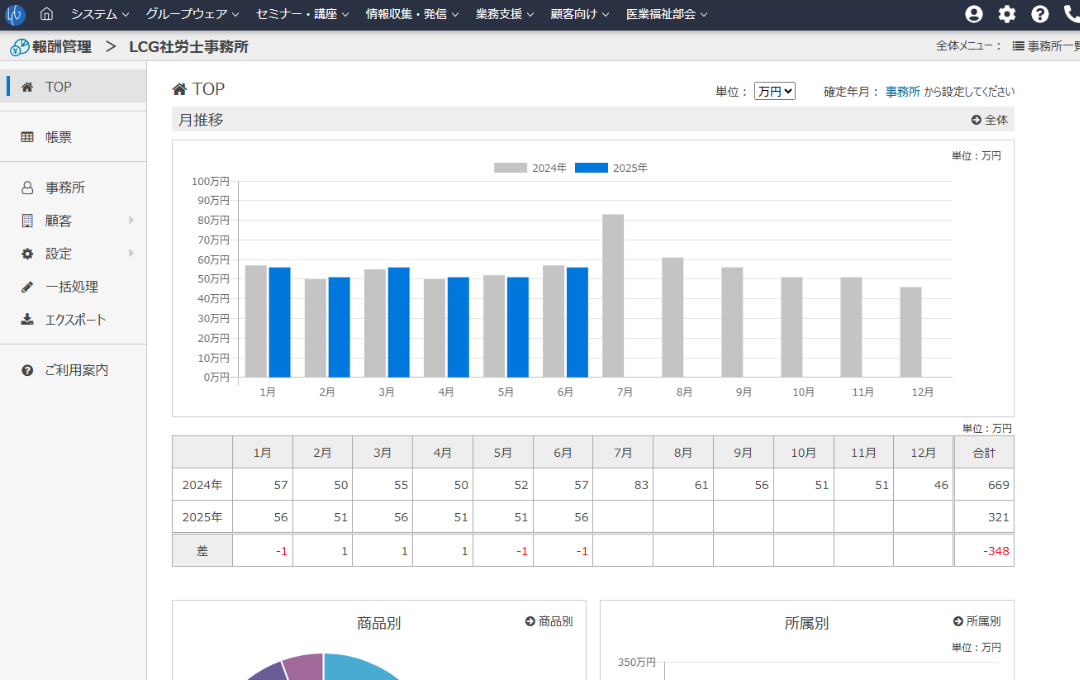The width and height of the screenshot is (1080, 680).
Task: Click the 事務所 link next to 確定年月
Action: coord(902,92)
